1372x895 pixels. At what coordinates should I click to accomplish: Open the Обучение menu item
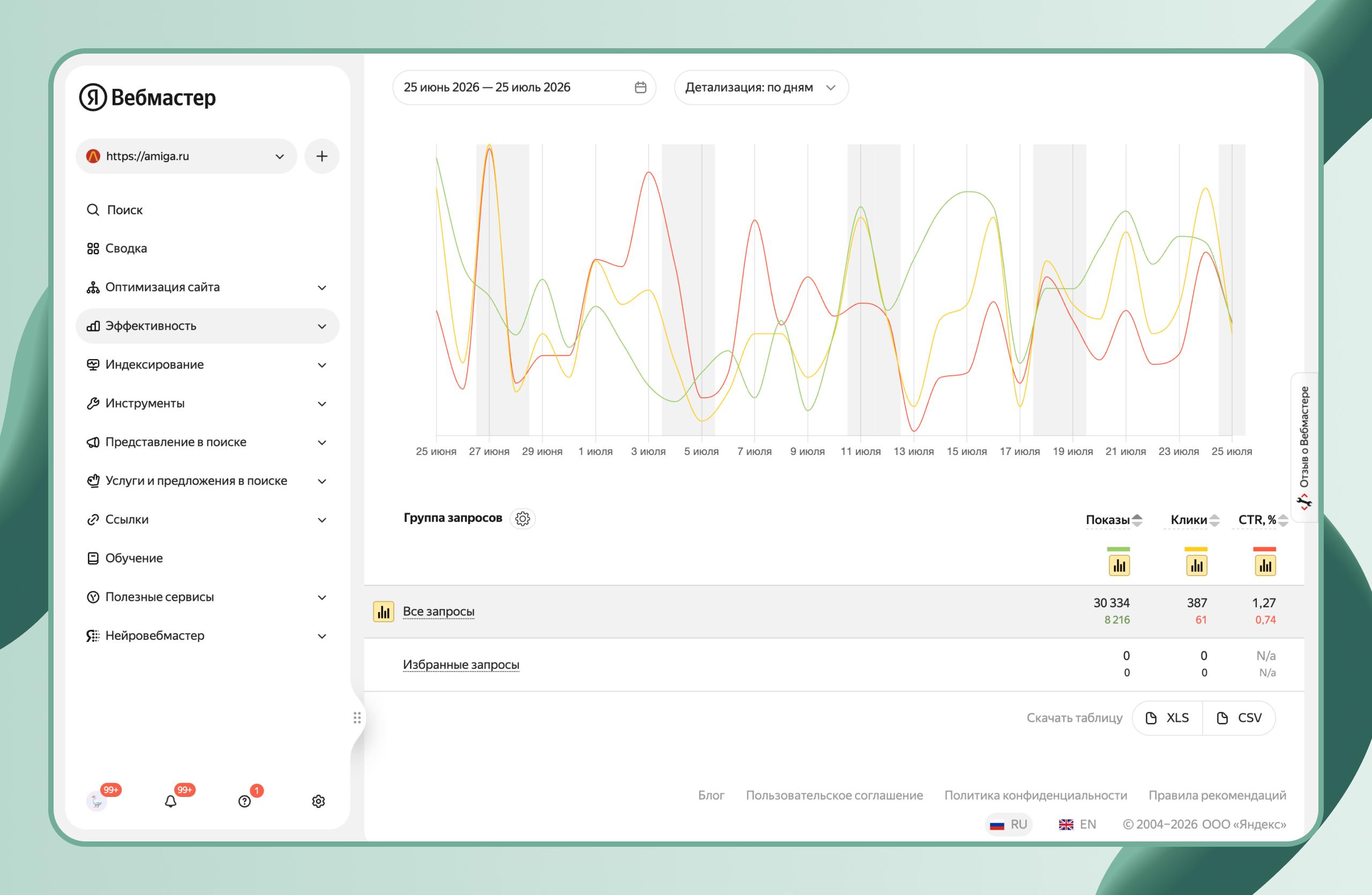tap(207, 558)
